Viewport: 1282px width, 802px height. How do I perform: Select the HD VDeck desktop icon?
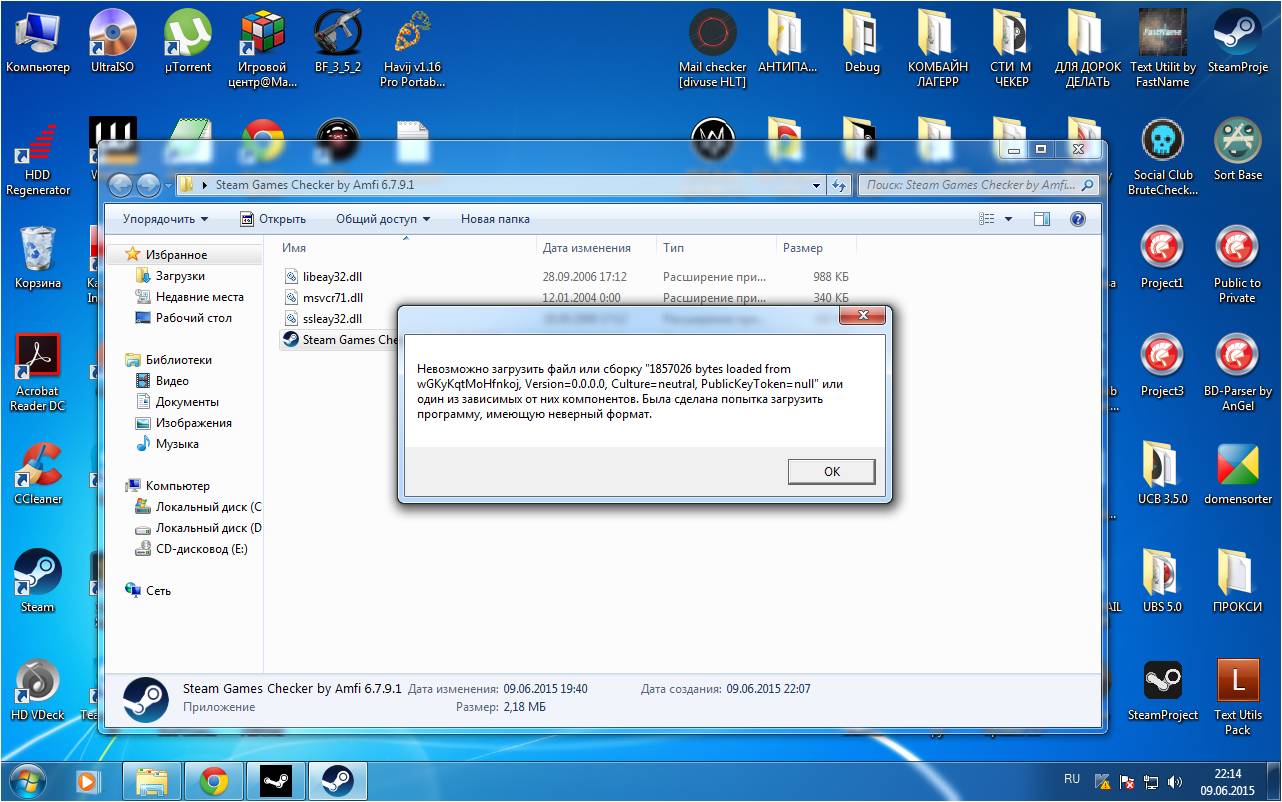tap(38, 689)
